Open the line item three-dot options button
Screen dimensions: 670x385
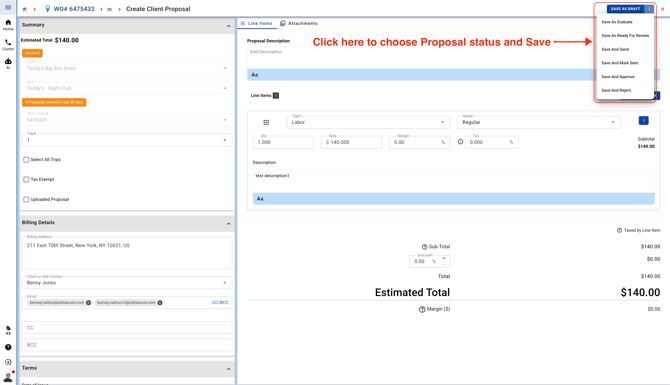click(644, 121)
